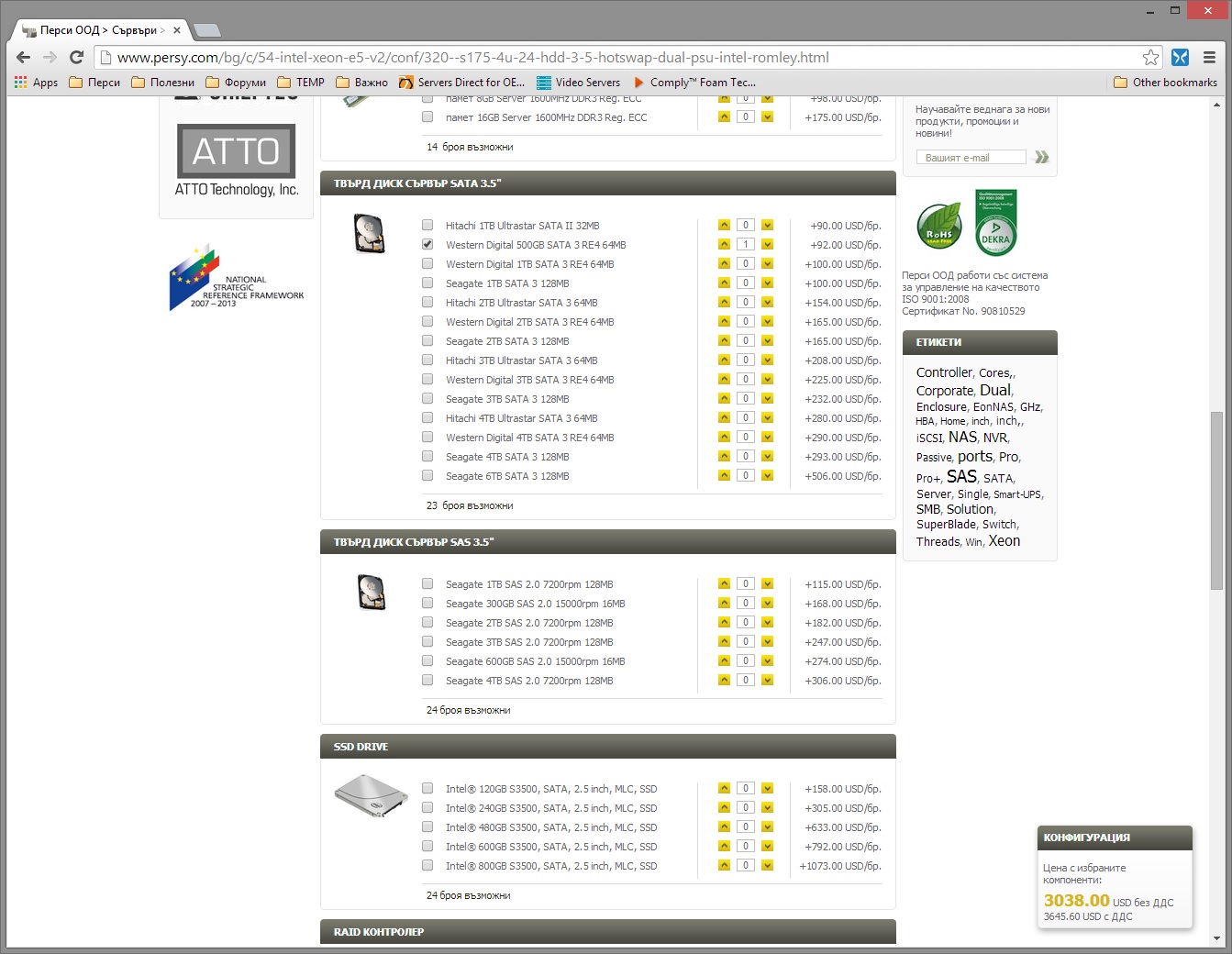The height and width of the screenshot is (954, 1232).
Task: Focus the Вашият e-mail input field
Action: pos(971,157)
